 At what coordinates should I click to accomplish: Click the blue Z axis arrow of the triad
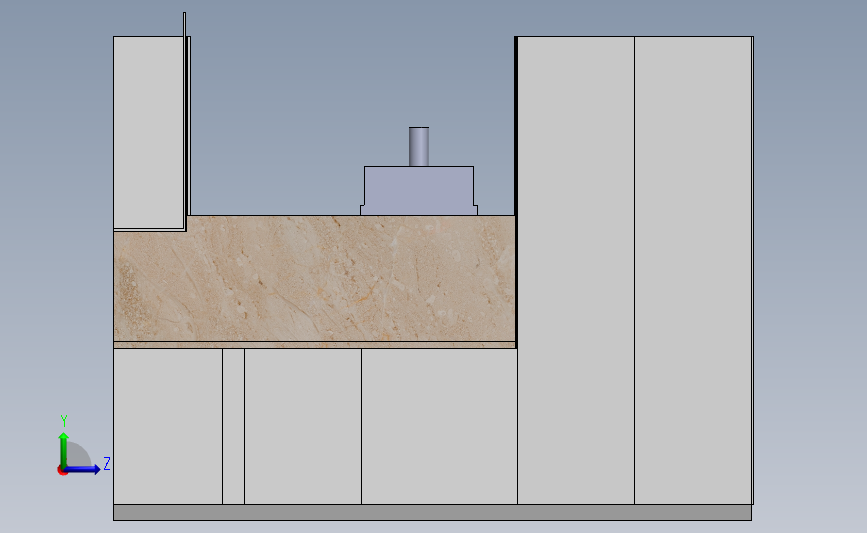pos(83,469)
